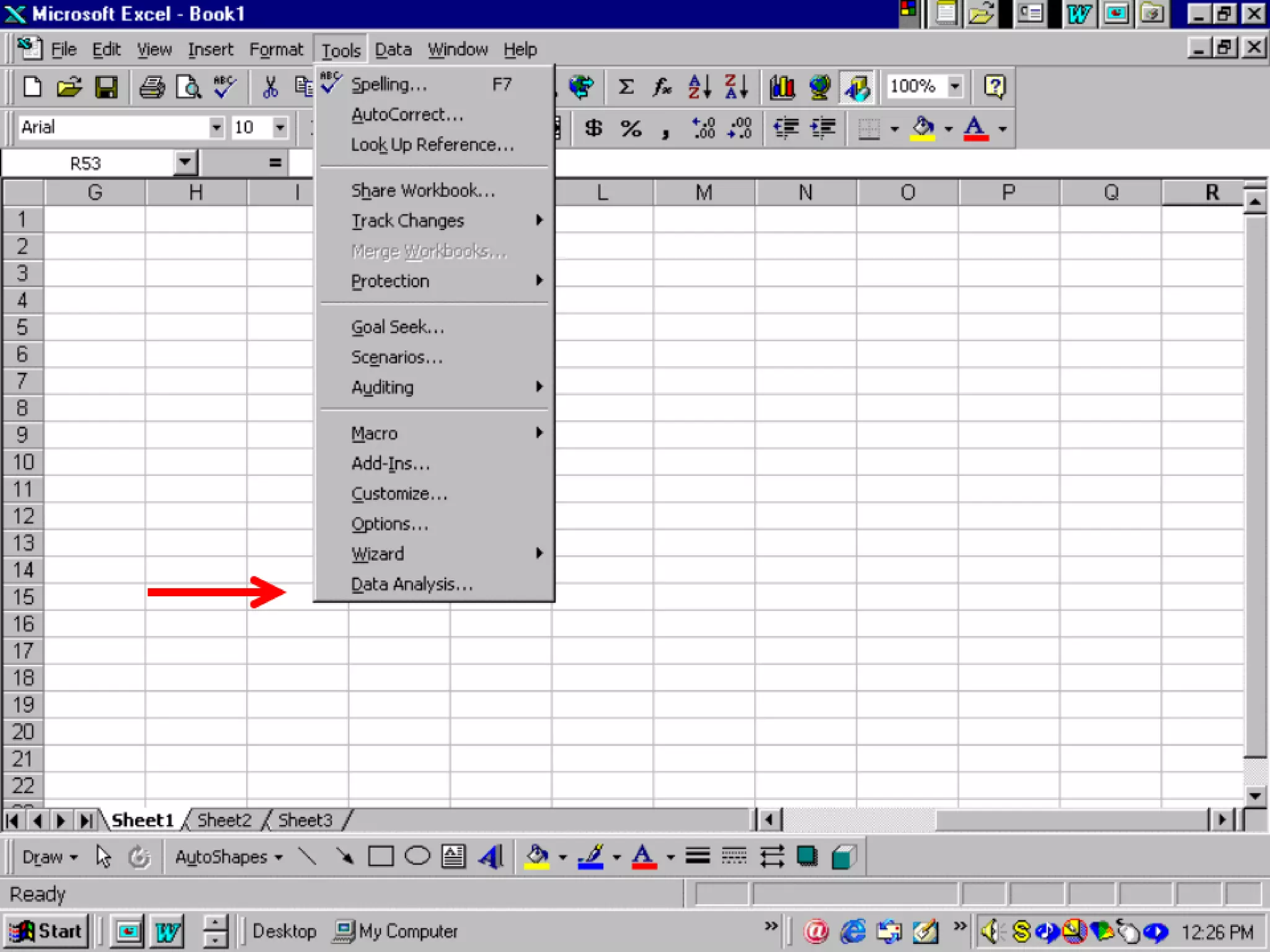Toggle the Drawing toolbar button
This screenshot has width=1270, height=952.
tap(856, 87)
